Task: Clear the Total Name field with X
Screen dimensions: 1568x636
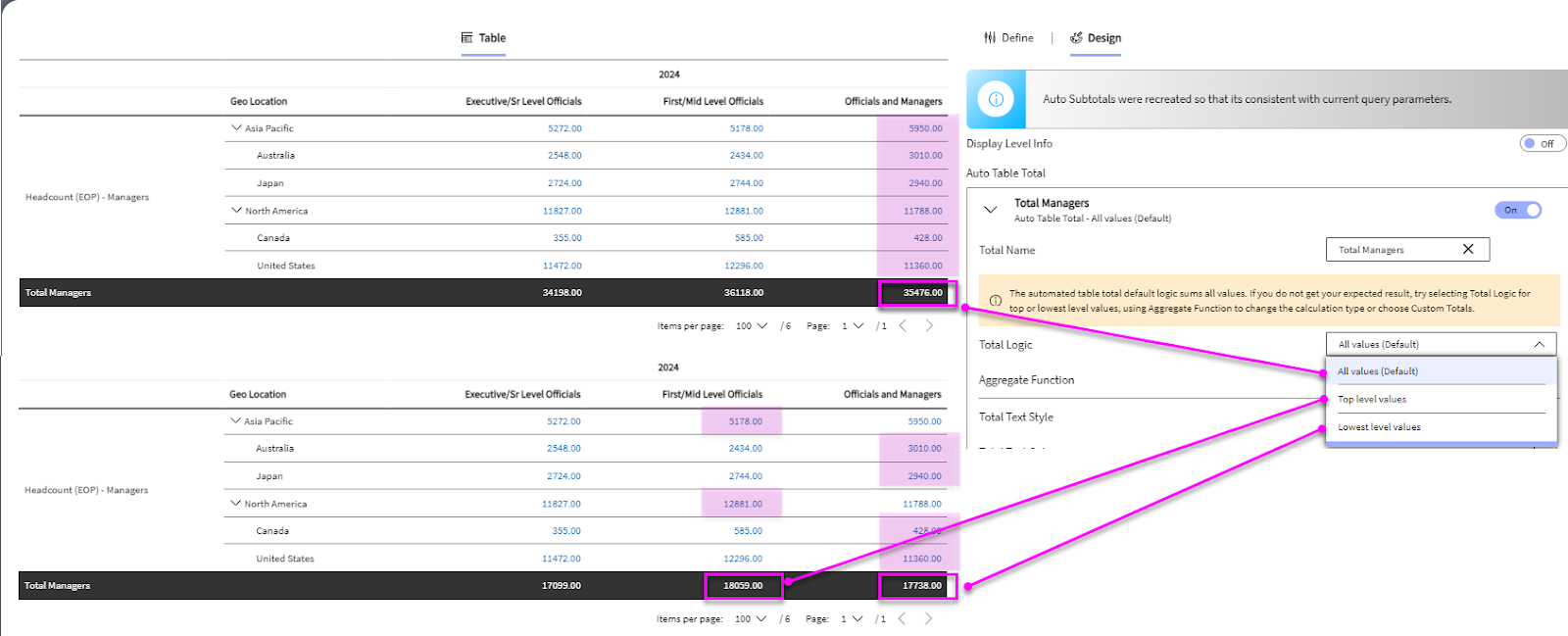Action: click(1468, 250)
